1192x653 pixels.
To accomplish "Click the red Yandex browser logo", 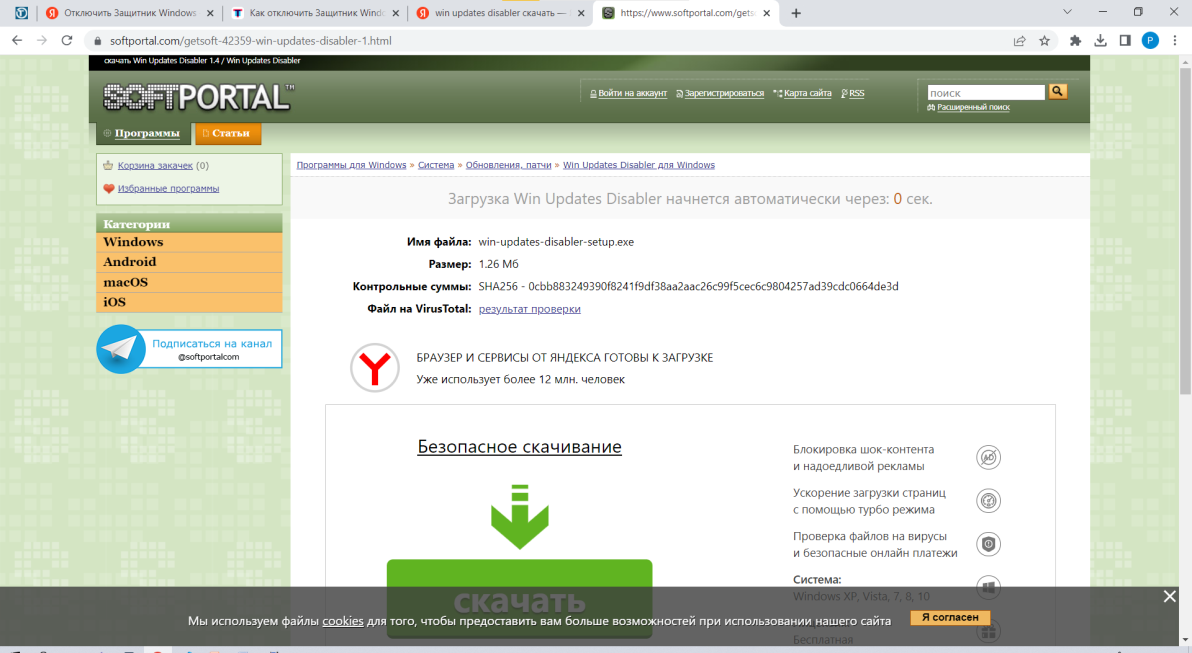I will pos(375,368).
